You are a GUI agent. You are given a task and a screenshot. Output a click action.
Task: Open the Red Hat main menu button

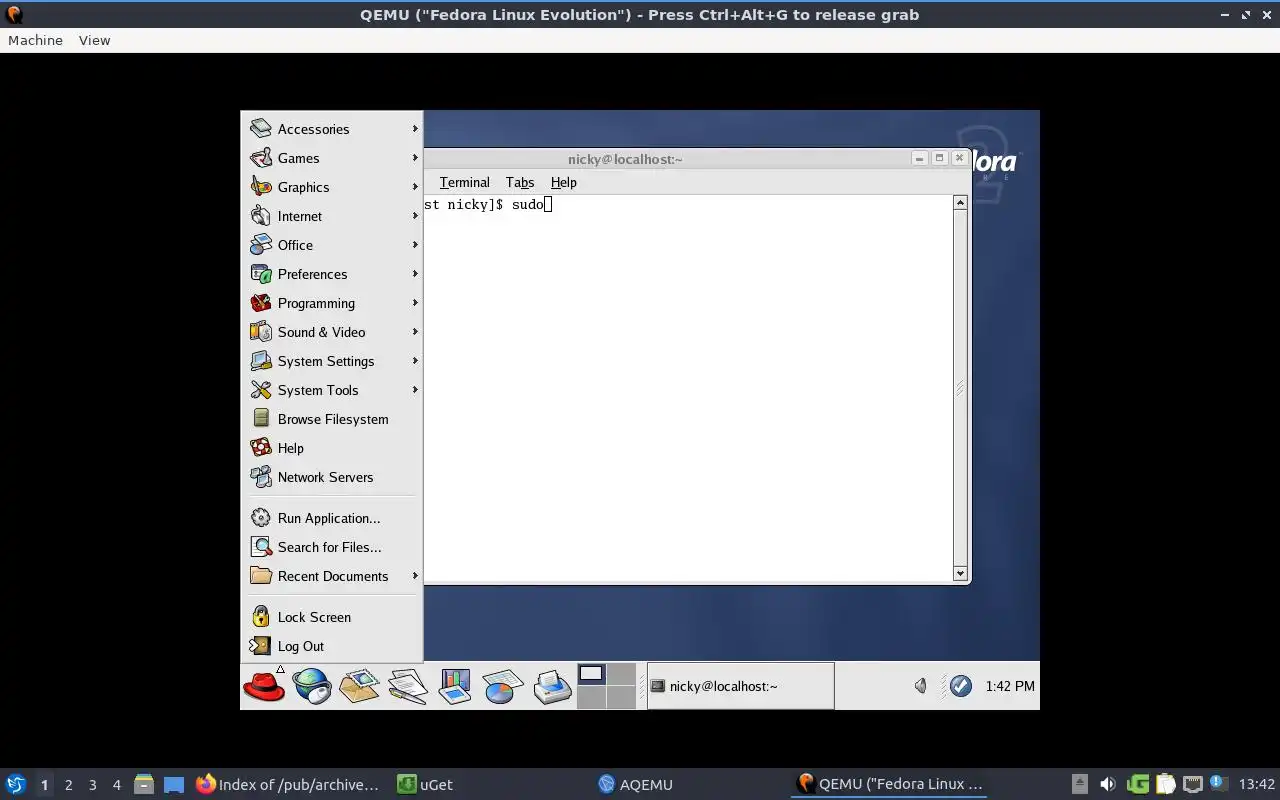(264, 686)
